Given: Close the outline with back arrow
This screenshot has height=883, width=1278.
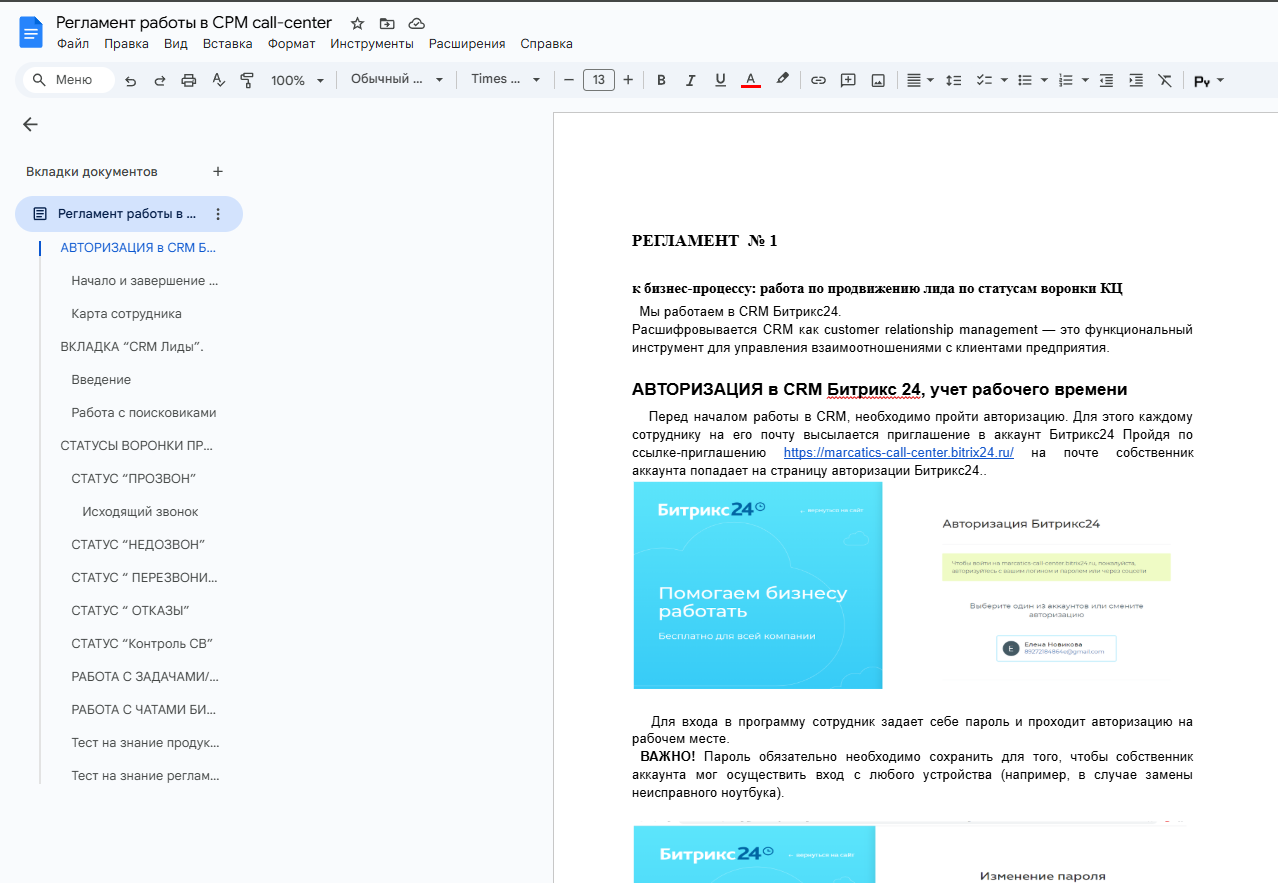Looking at the screenshot, I should (30, 124).
